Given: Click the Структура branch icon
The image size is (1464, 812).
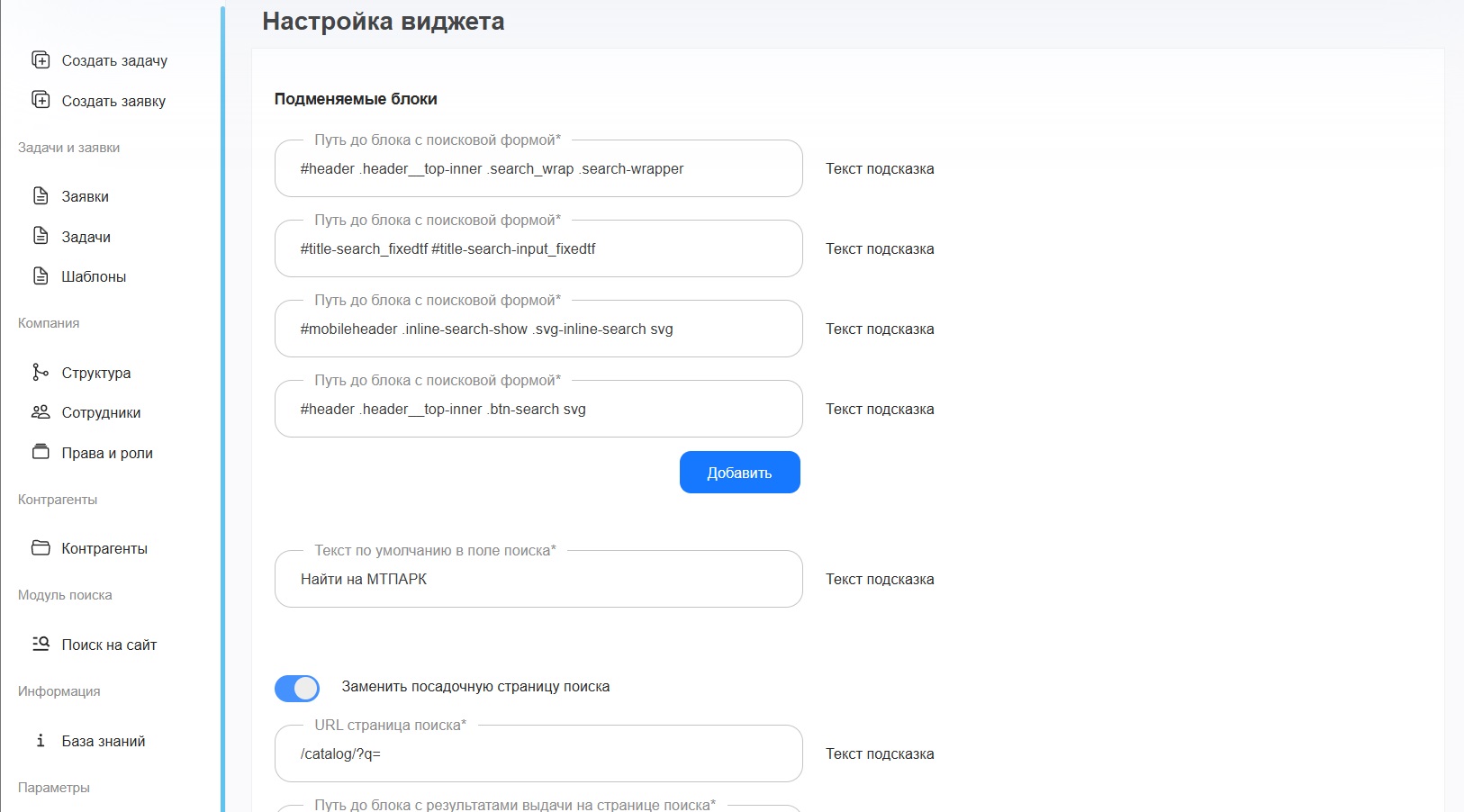Looking at the screenshot, I should coord(41,372).
